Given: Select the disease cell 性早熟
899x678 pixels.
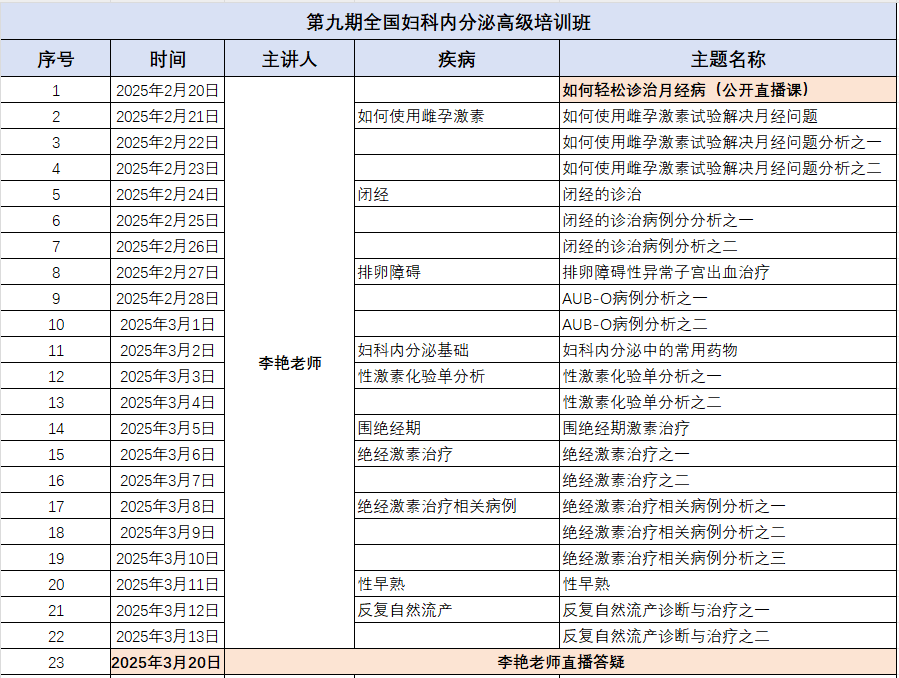Looking at the screenshot, I should (x=457, y=584).
